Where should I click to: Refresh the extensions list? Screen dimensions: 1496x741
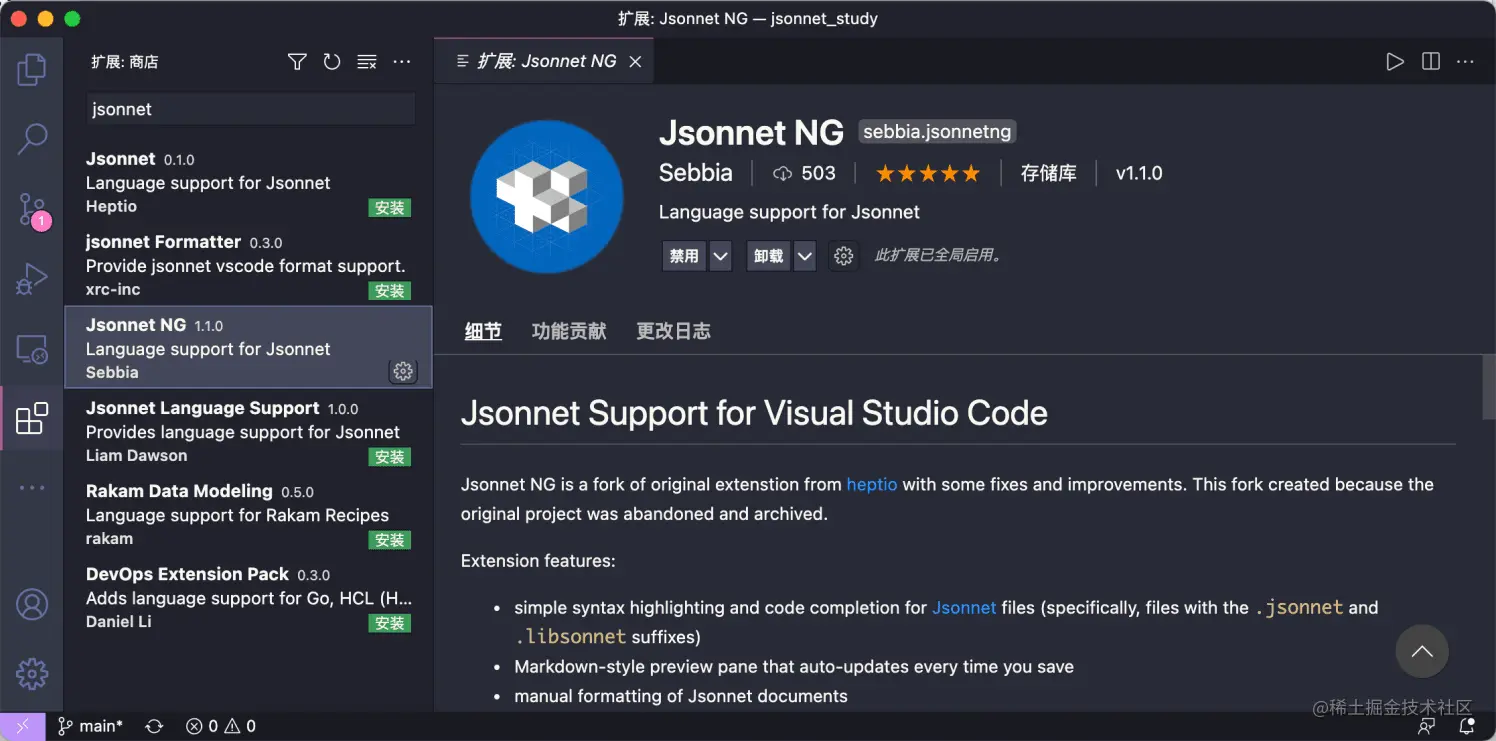tap(332, 61)
